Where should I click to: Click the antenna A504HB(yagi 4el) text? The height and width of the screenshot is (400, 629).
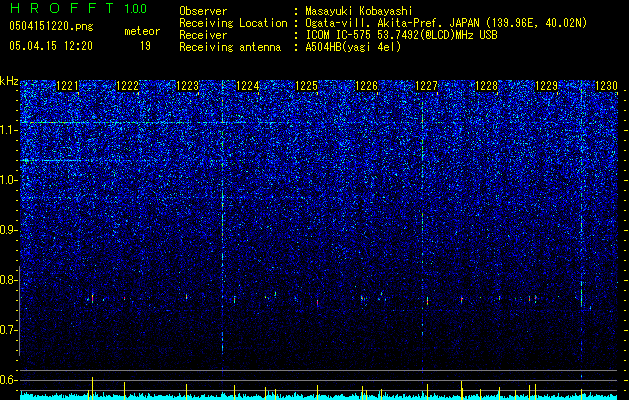coord(353,47)
